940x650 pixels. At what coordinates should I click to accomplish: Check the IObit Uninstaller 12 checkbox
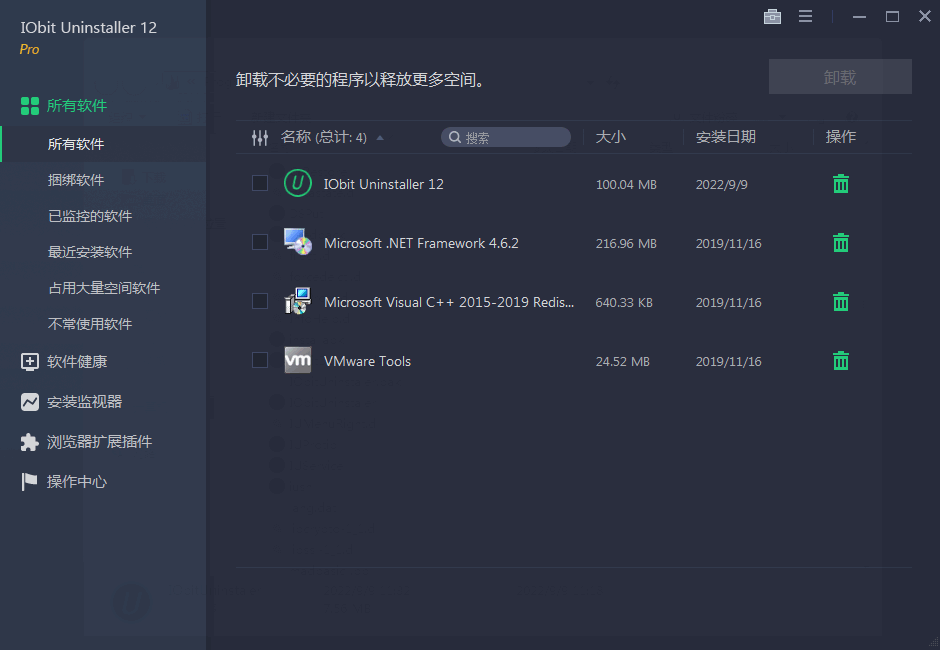click(260, 183)
